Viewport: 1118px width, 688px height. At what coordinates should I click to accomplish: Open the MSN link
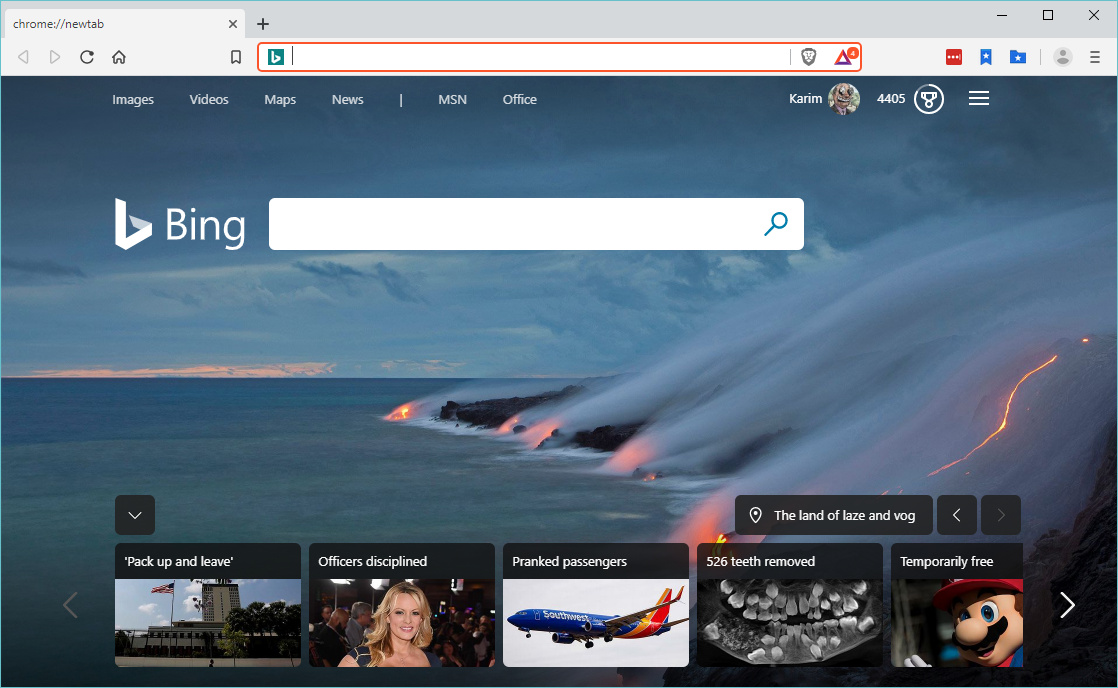(x=452, y=99)
